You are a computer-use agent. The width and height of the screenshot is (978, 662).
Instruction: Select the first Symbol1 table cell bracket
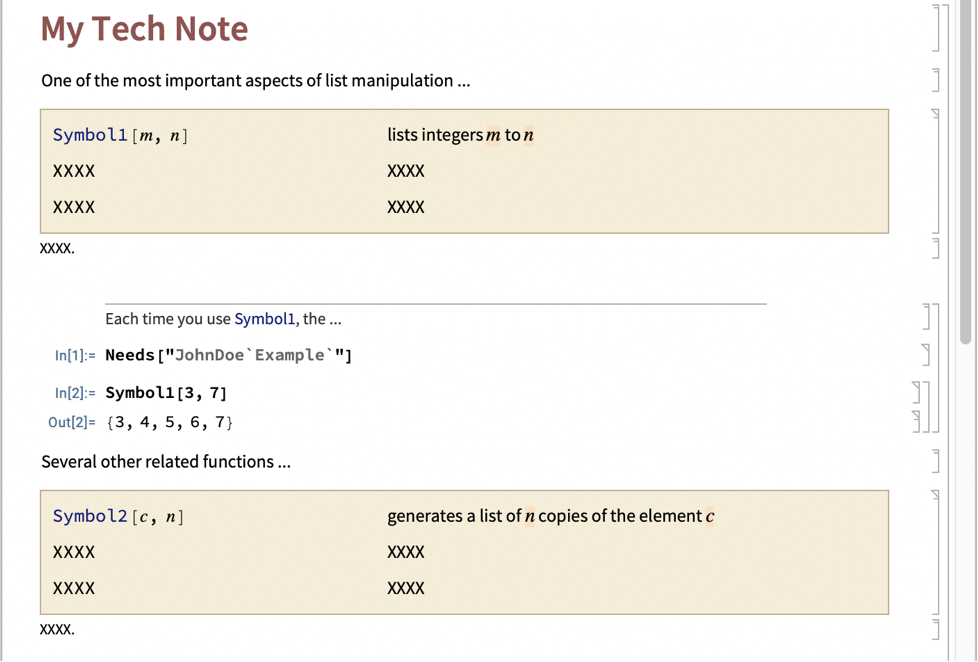pos(936,170)
